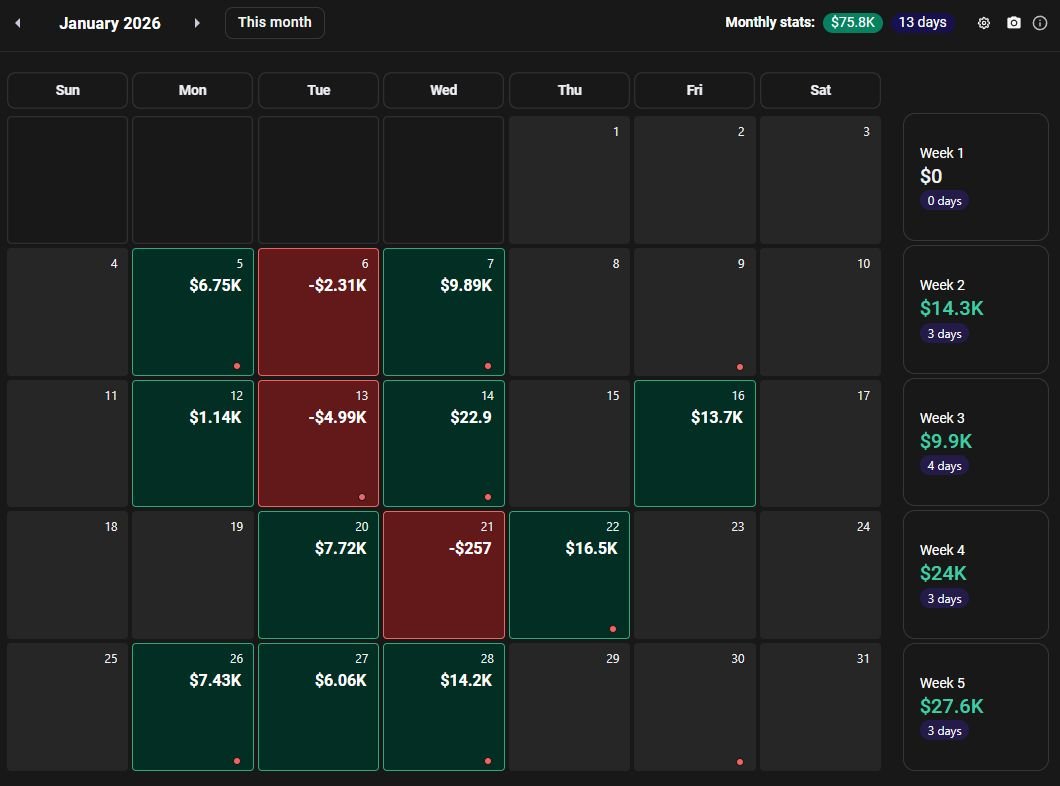The width and height of the screenshot is (1060, 786).
Task: Click red note dot on January 9
Action: pyautogui.click(x=740, y=367)
